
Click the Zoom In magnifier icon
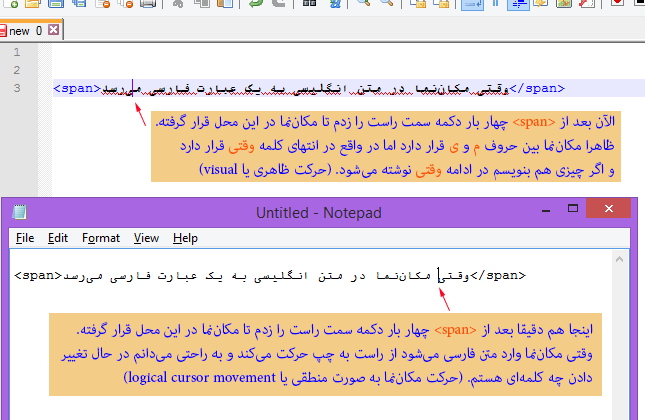click(364, 3)
